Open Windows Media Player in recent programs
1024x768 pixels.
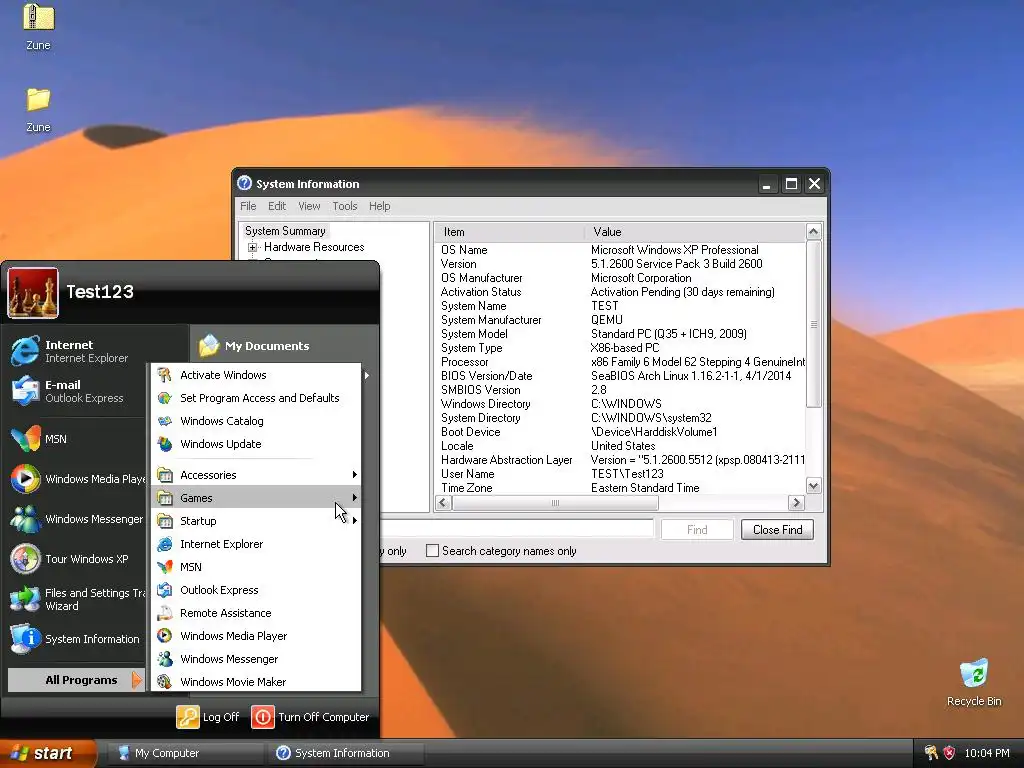(x=77, y=479)
